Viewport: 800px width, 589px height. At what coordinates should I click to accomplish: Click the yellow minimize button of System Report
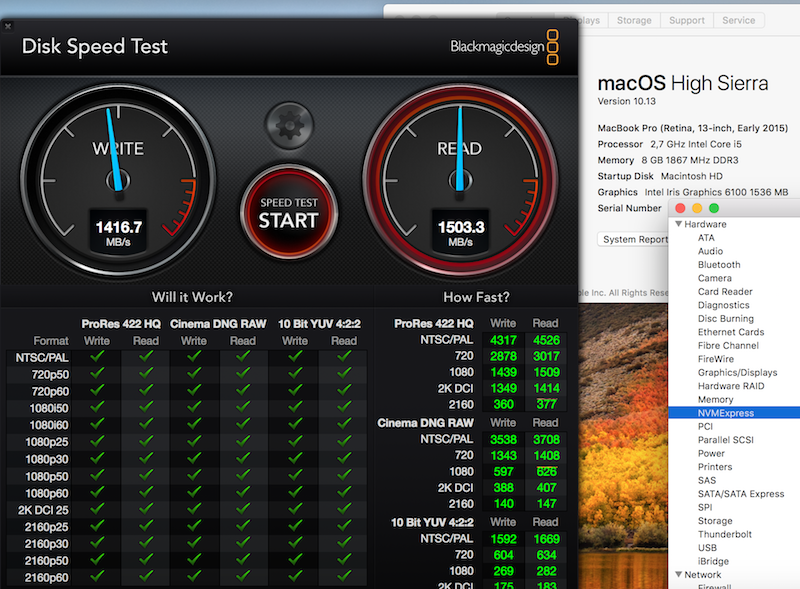click(697, 208)
